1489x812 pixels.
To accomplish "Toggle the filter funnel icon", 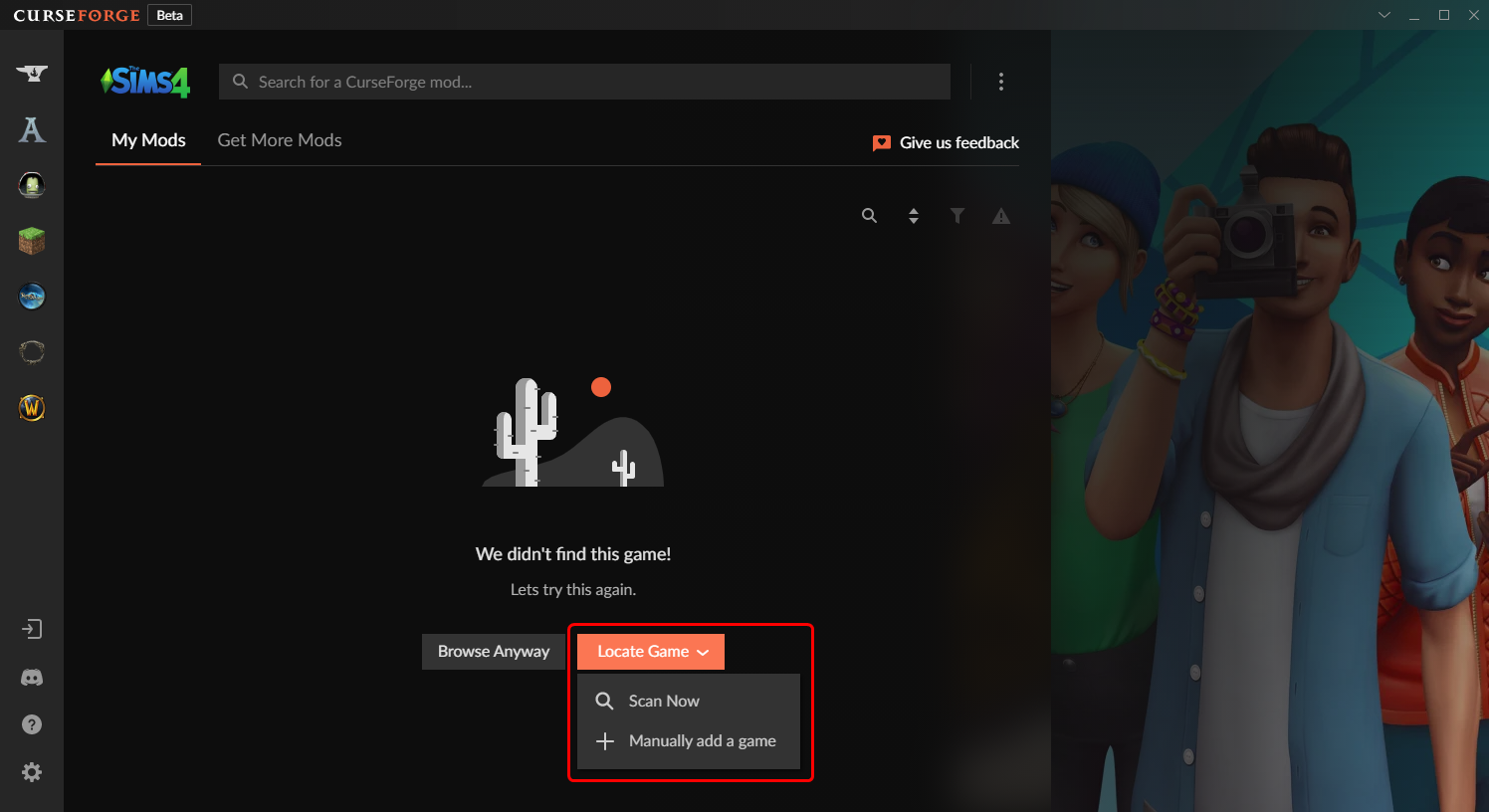I will 957,215.
